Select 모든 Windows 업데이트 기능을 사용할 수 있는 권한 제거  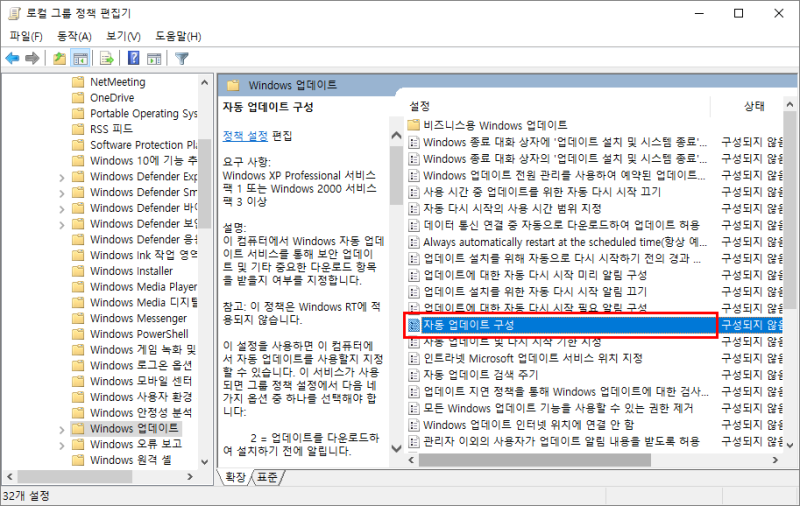[558, 409]
